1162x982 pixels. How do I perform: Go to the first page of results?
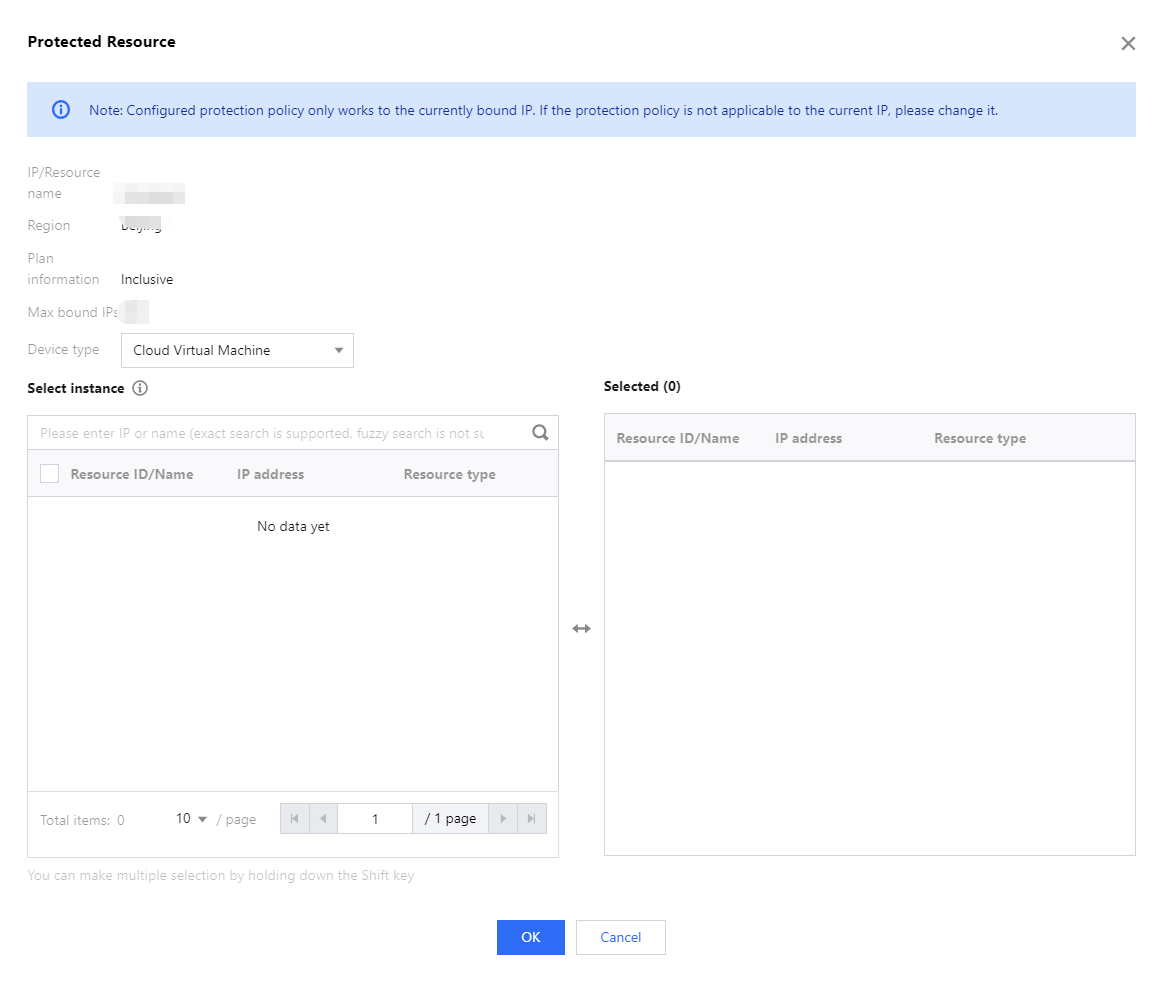click(294, 819)
